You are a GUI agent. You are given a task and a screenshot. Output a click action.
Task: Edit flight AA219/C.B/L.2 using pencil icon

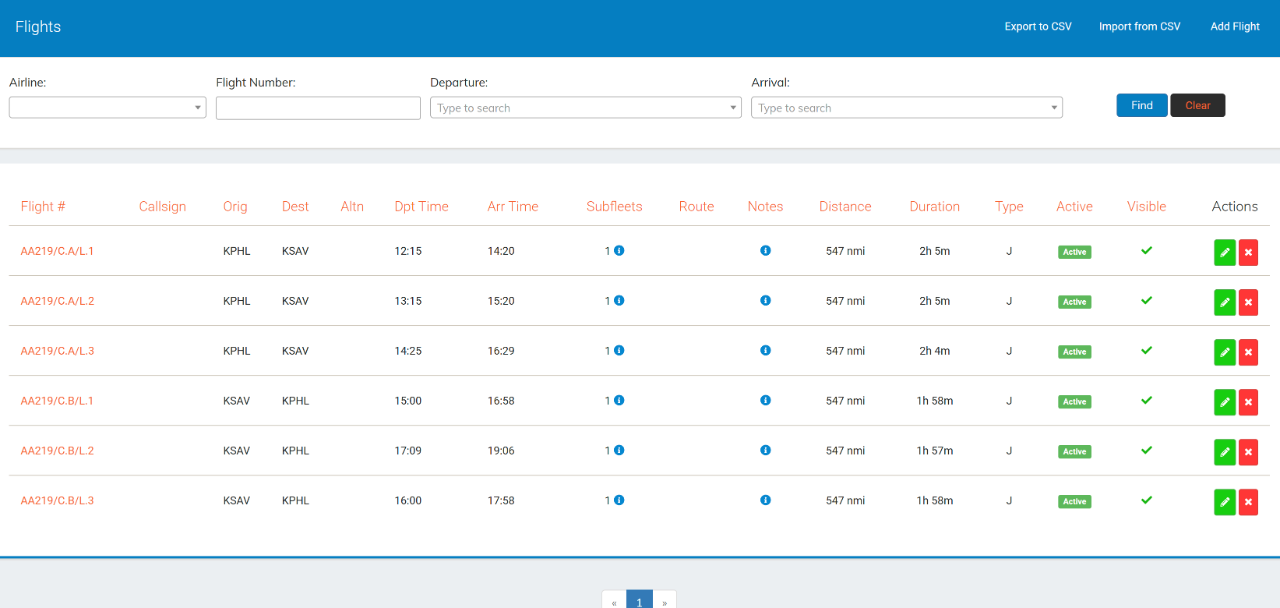pyautogui.click(x=1224, y=452)
